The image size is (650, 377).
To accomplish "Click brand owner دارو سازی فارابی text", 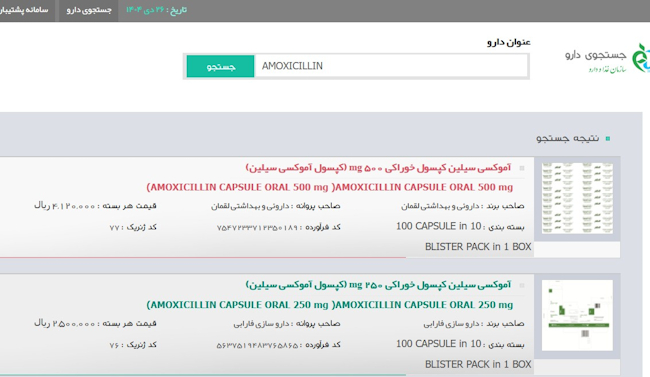I will (x=451, y=324).
